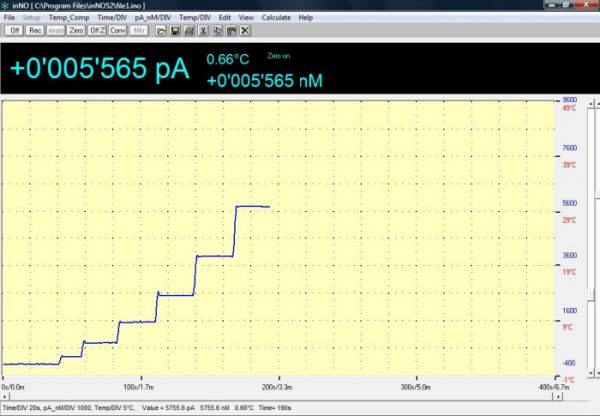The width and height of the screenshot is (600, 416).
Task: Open the Time/DIV menu
Action: pyautogui.click(x=112, y=18)
